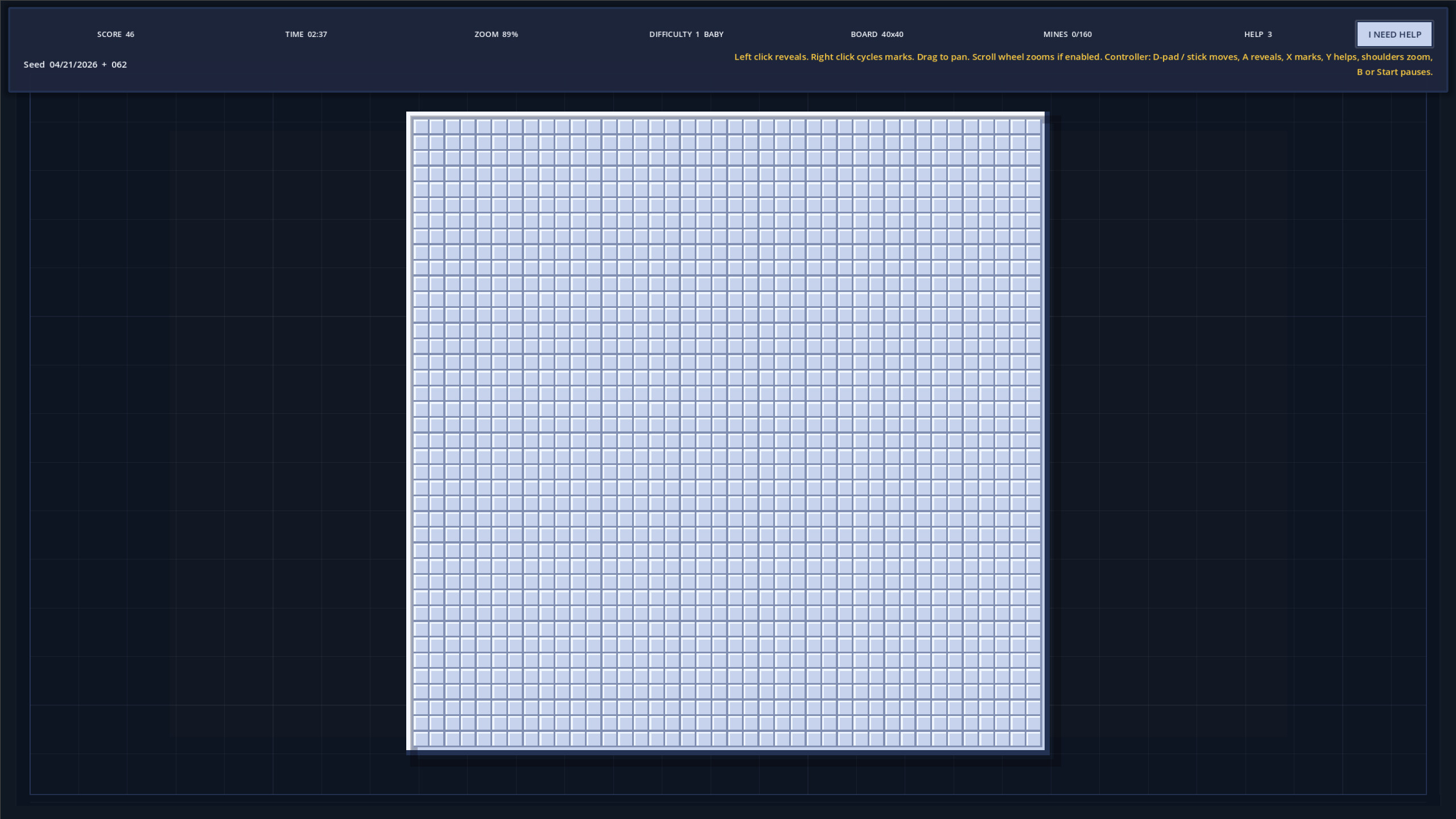
Task: Reveal the top-right corner board cell
Action: tap(1033, 126)
